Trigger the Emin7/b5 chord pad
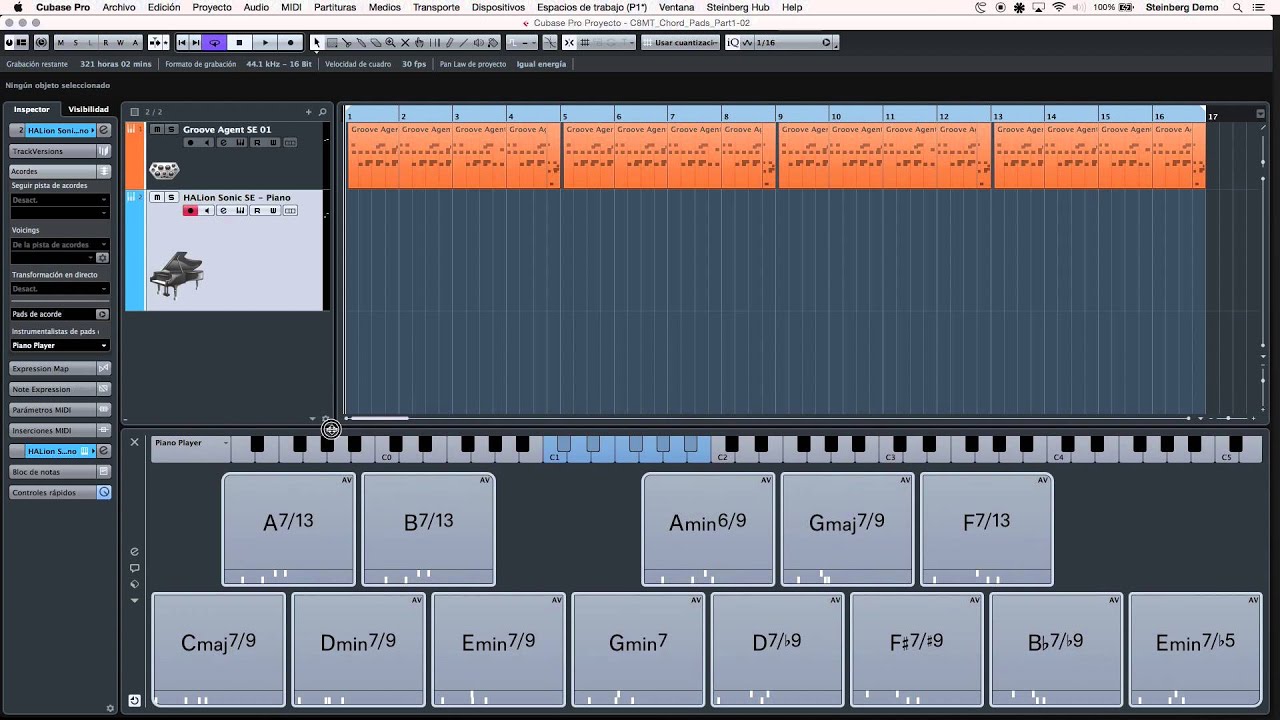1280x720 pixels. coord(1195,649)
